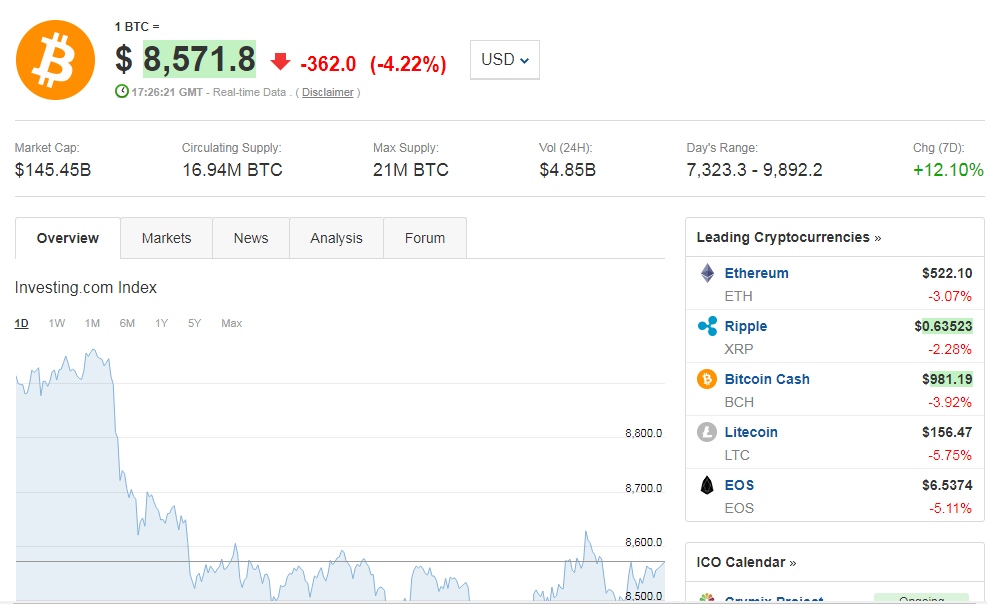Click the ETH ticker symbol
This screenshot has width=987, height=604.
tap(738, 296)
